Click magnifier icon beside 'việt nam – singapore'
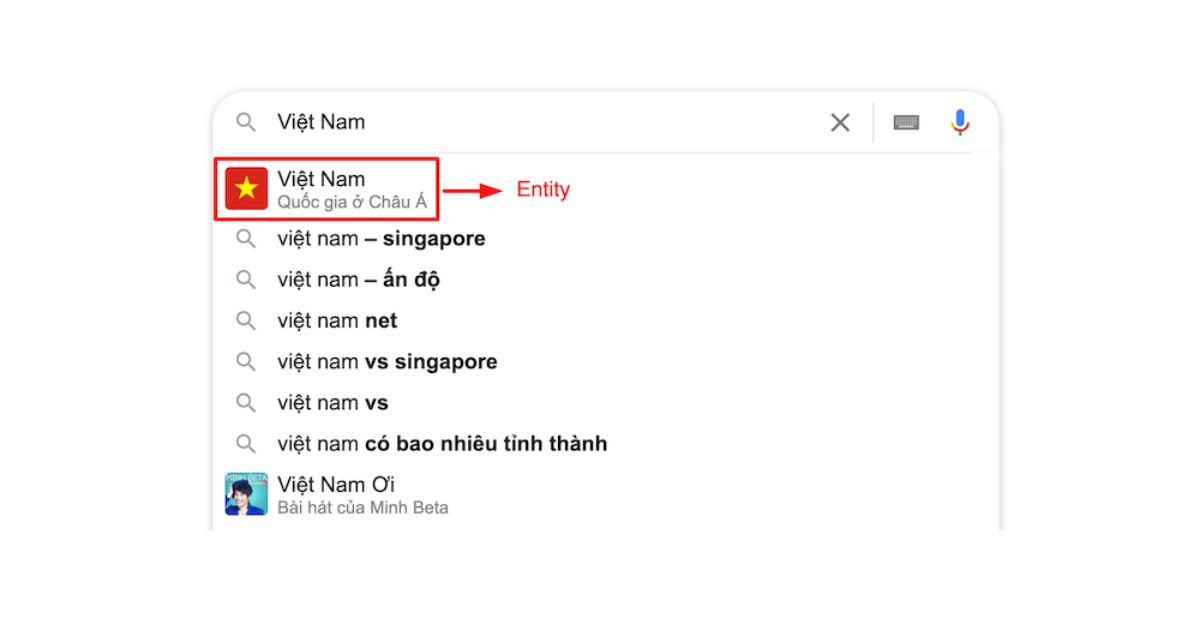 pos(246,239)
